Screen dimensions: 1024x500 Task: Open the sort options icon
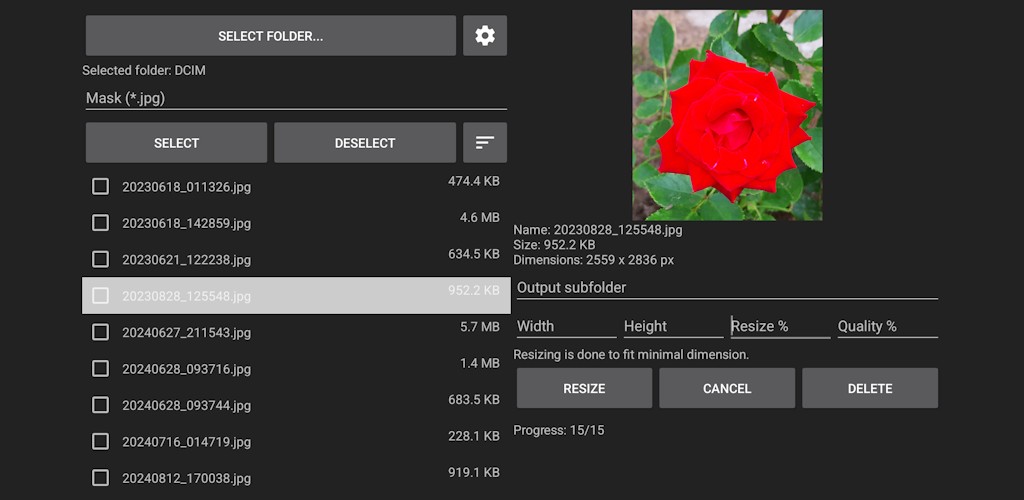[x=485, y=143]
